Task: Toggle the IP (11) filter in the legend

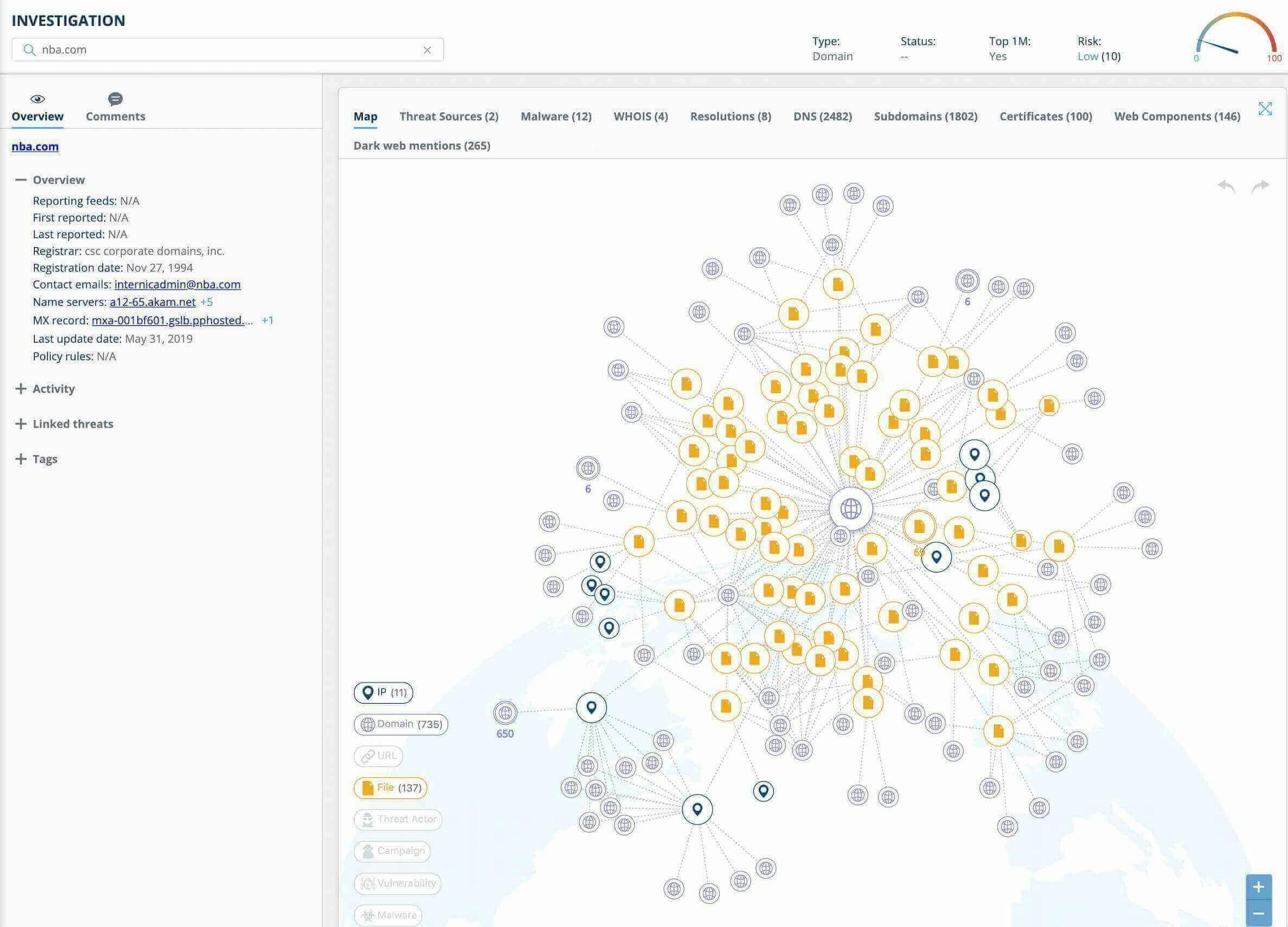Action: 383,692
